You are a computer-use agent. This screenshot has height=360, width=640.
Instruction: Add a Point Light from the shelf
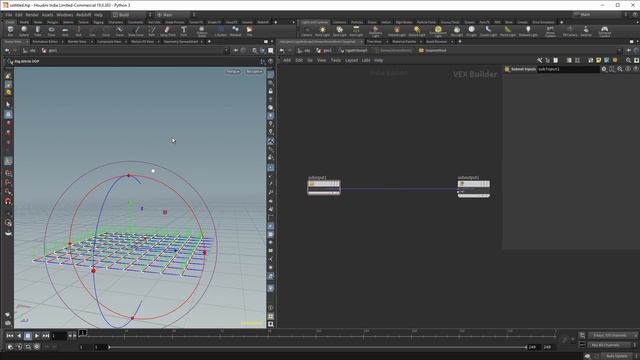tap(322, 31)
